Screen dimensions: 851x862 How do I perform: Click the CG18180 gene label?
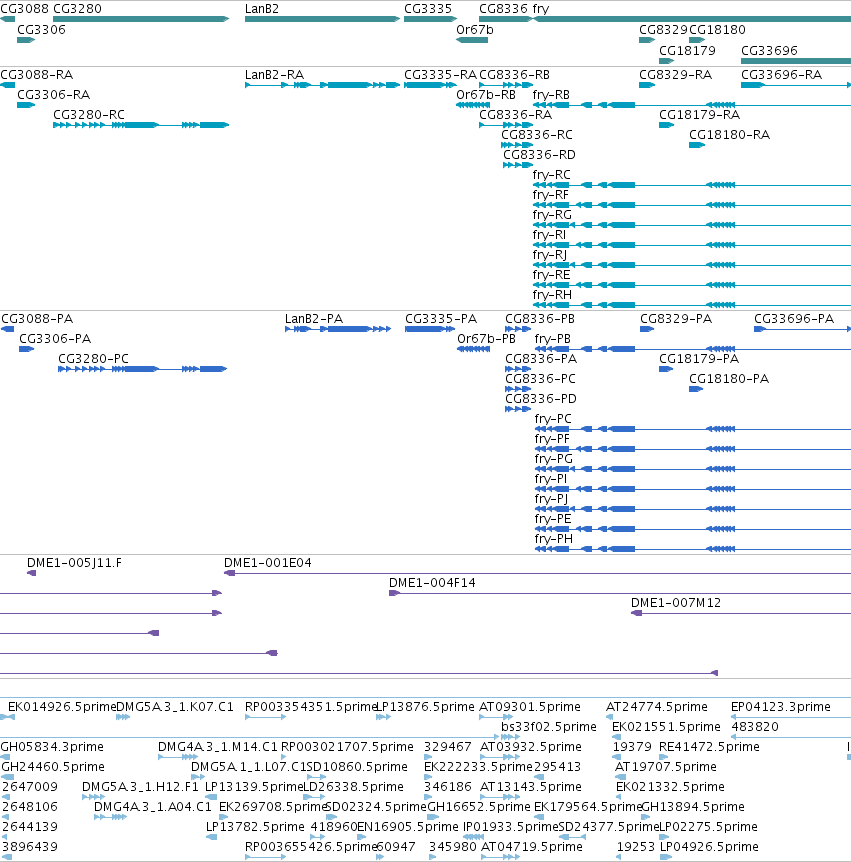click(x=717, y=30)
